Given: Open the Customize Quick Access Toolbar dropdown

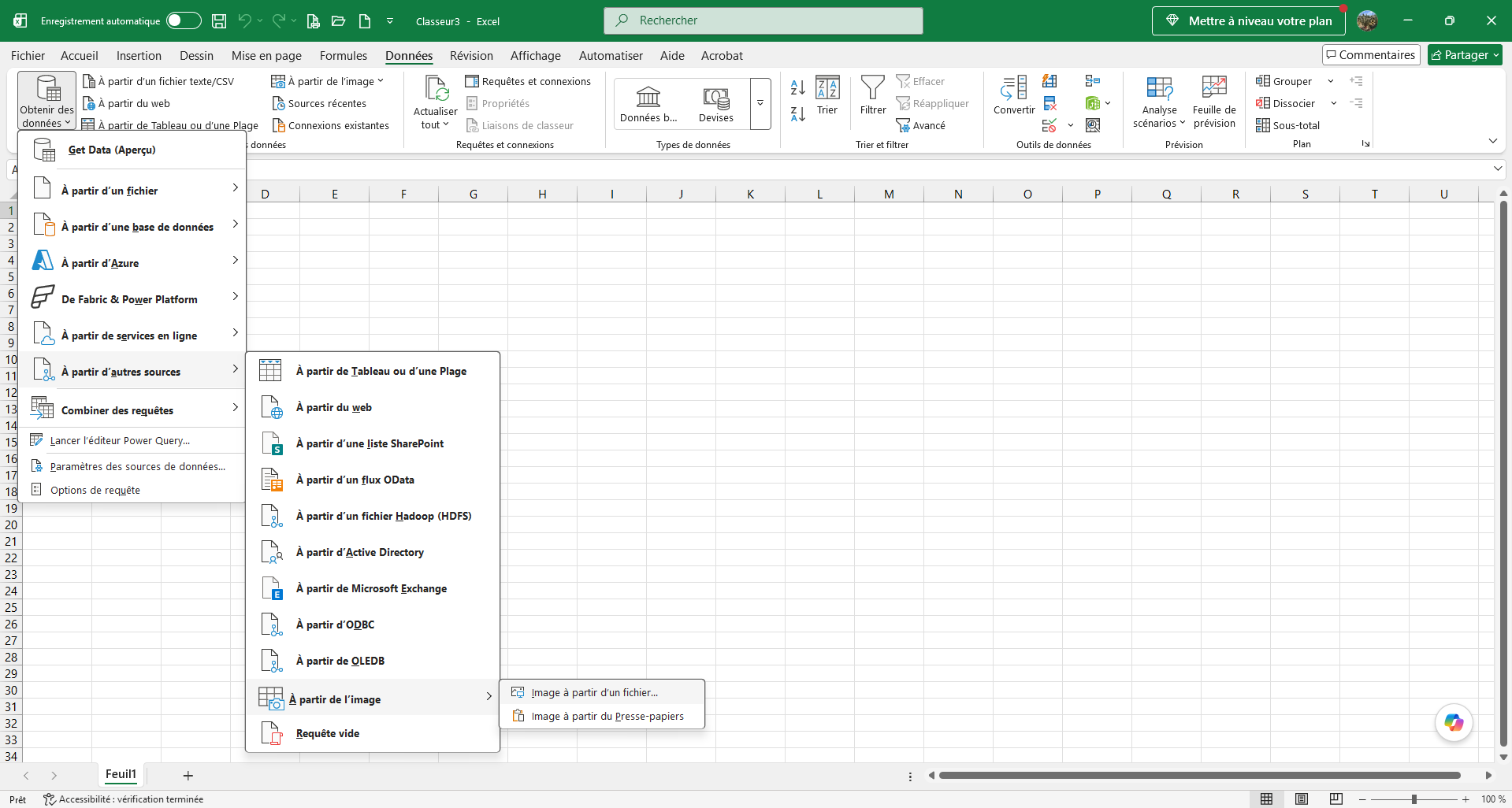Looking at the screenshot, I should [389, 21].
